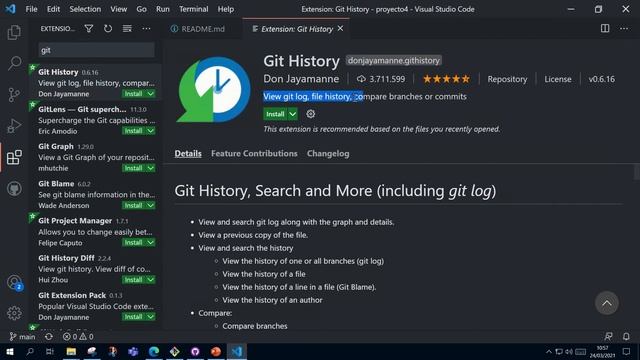Install Git History from the details page
Image resolution: width=640 pixels, height=360 pixels.
275,114
